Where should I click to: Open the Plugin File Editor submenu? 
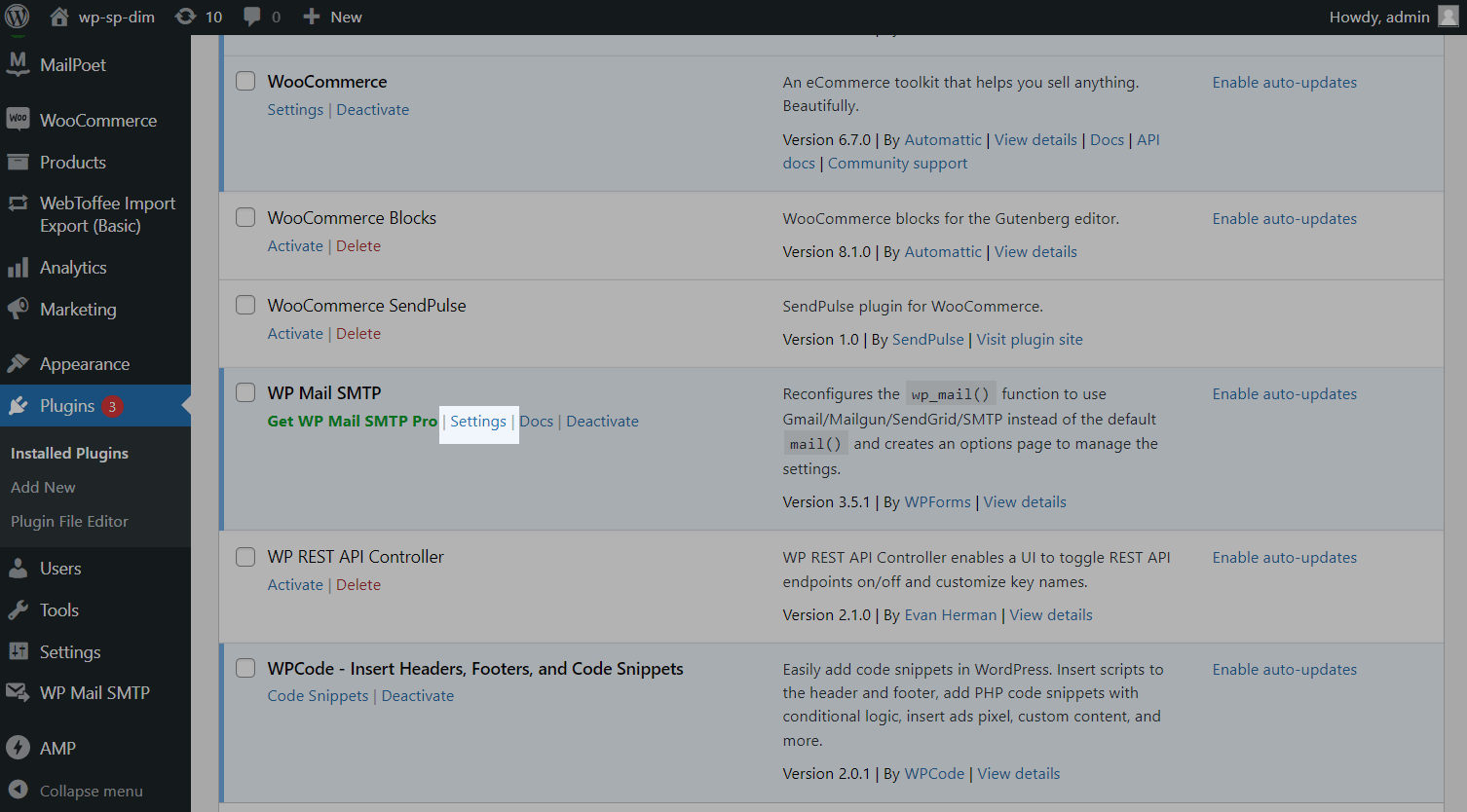click(x=69, y=521)
